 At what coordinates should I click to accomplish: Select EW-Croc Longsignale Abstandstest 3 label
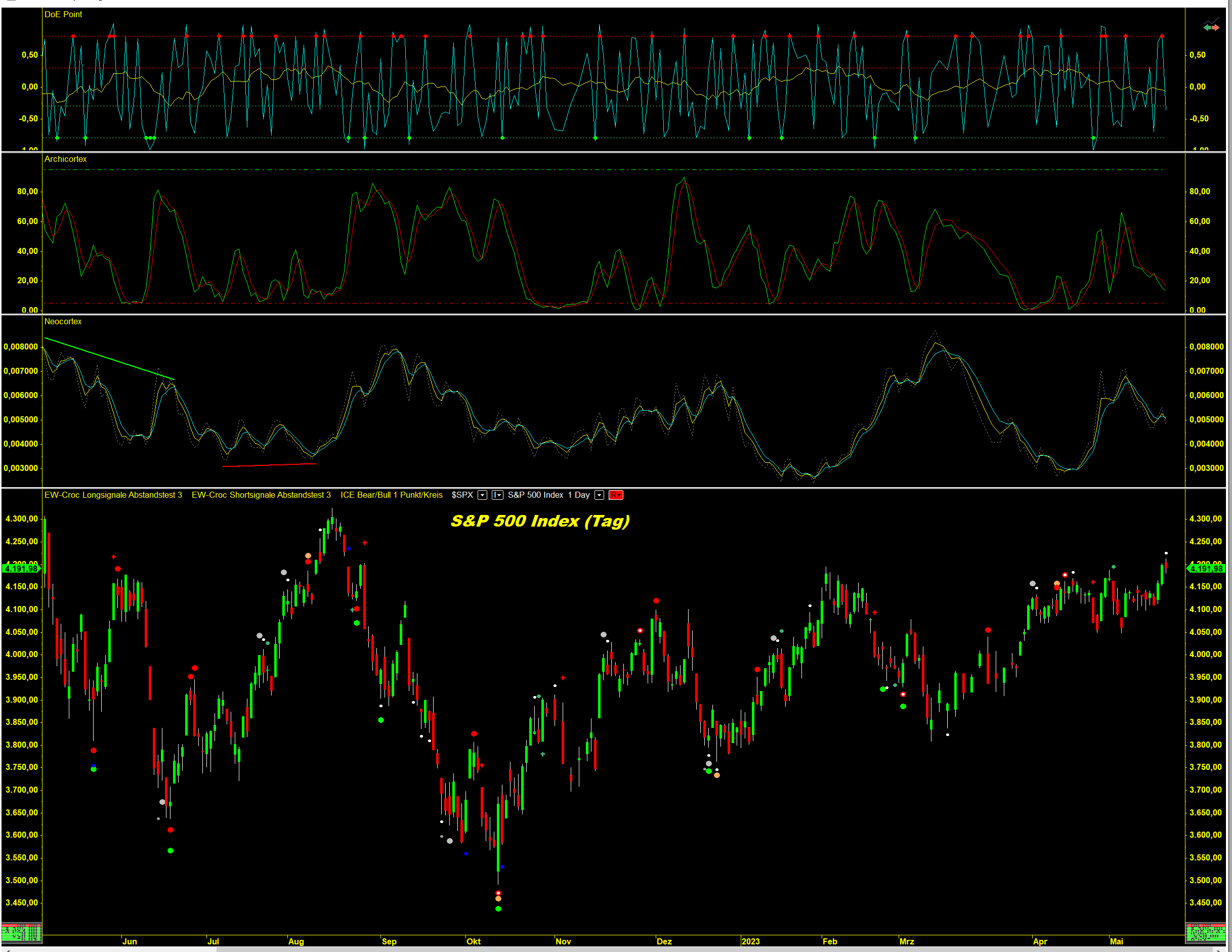[x=113, y=495]
